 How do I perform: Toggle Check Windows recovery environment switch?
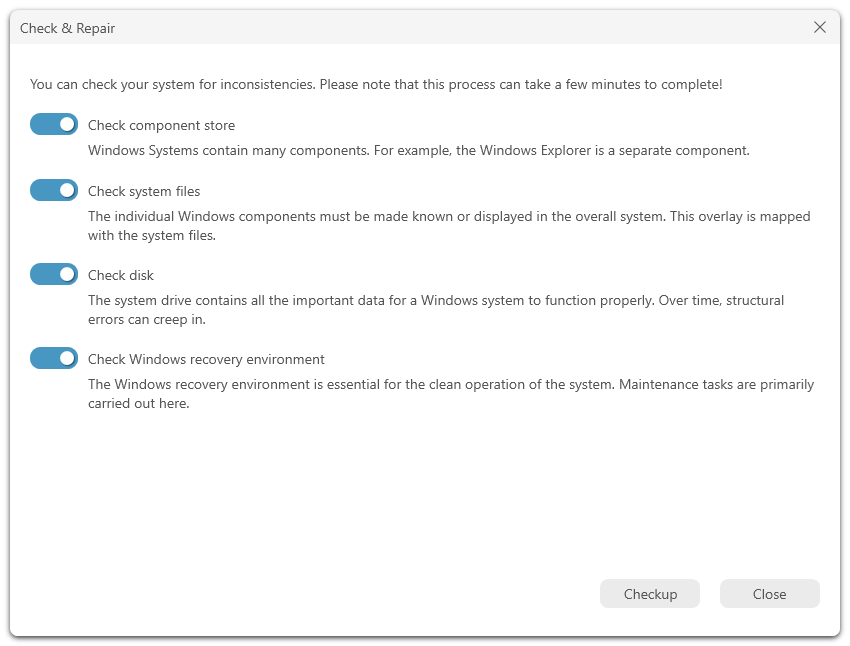[x=54, y=358]
